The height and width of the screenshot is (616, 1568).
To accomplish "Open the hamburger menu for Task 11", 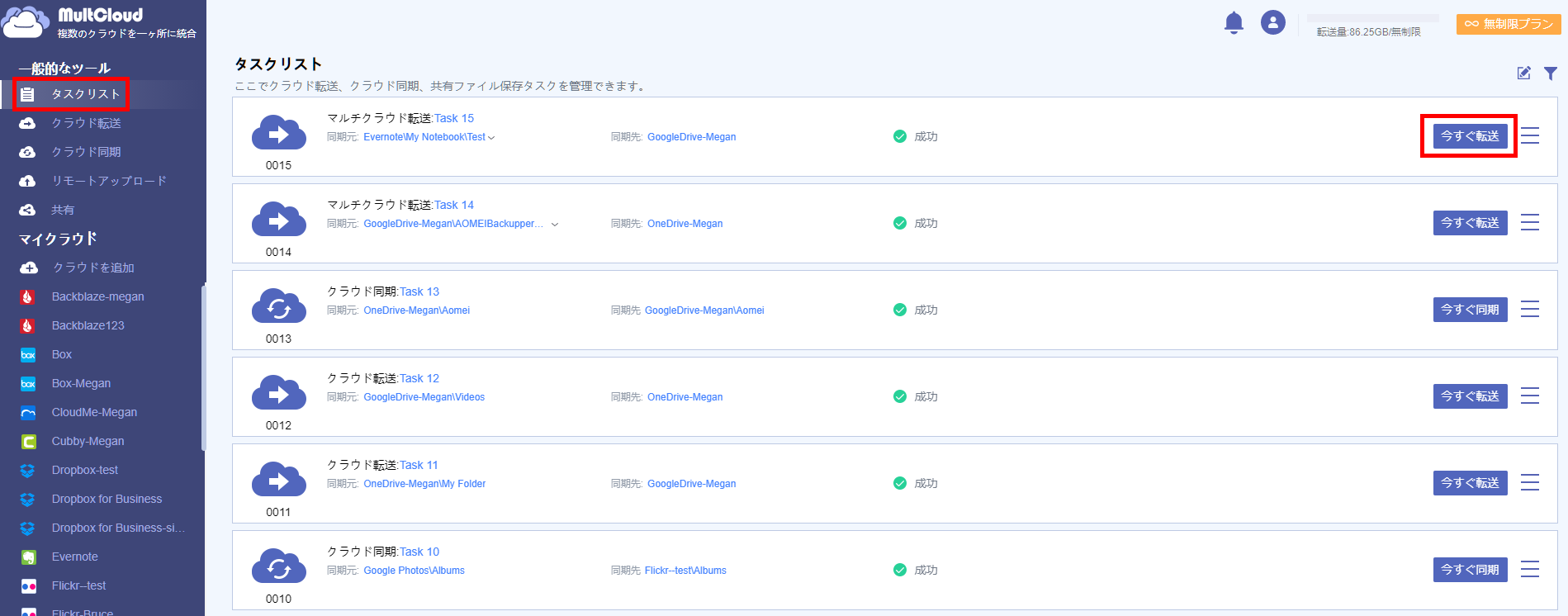I will [1530, 483].
